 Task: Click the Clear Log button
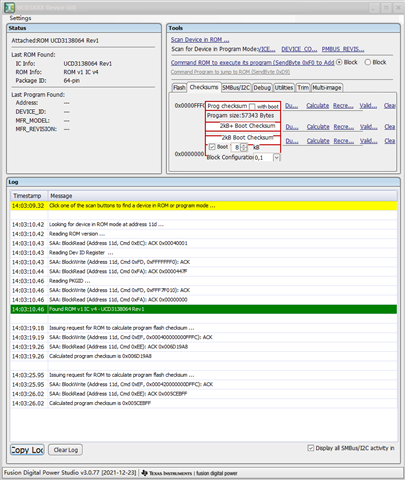(x=66, y=450)
